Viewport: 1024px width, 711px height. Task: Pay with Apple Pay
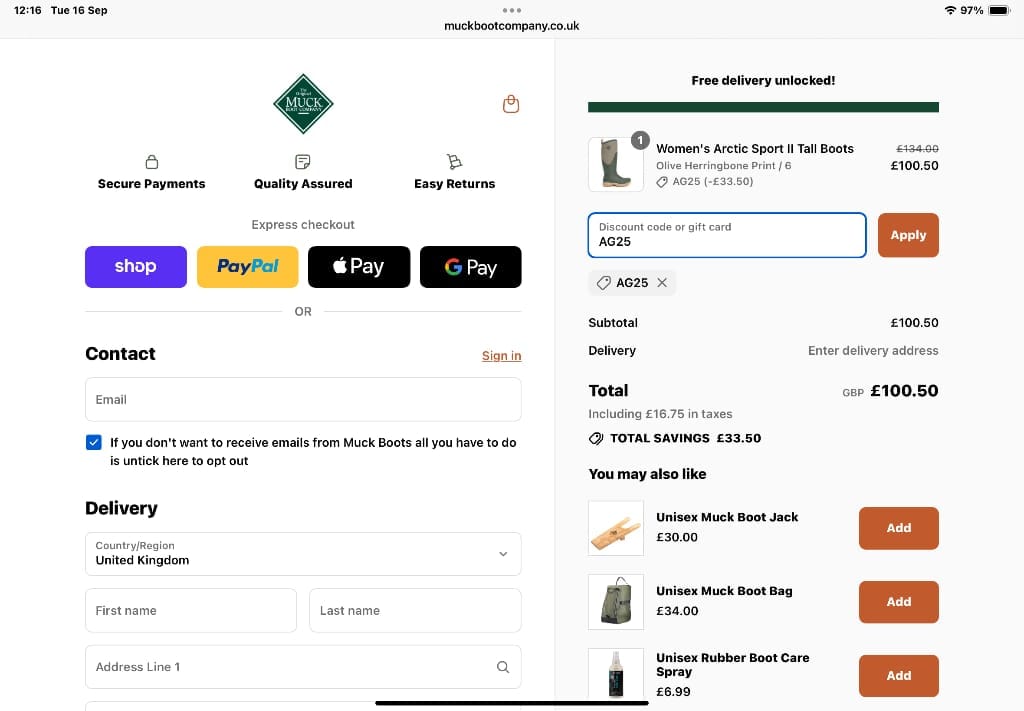click(x=359, y=267)
